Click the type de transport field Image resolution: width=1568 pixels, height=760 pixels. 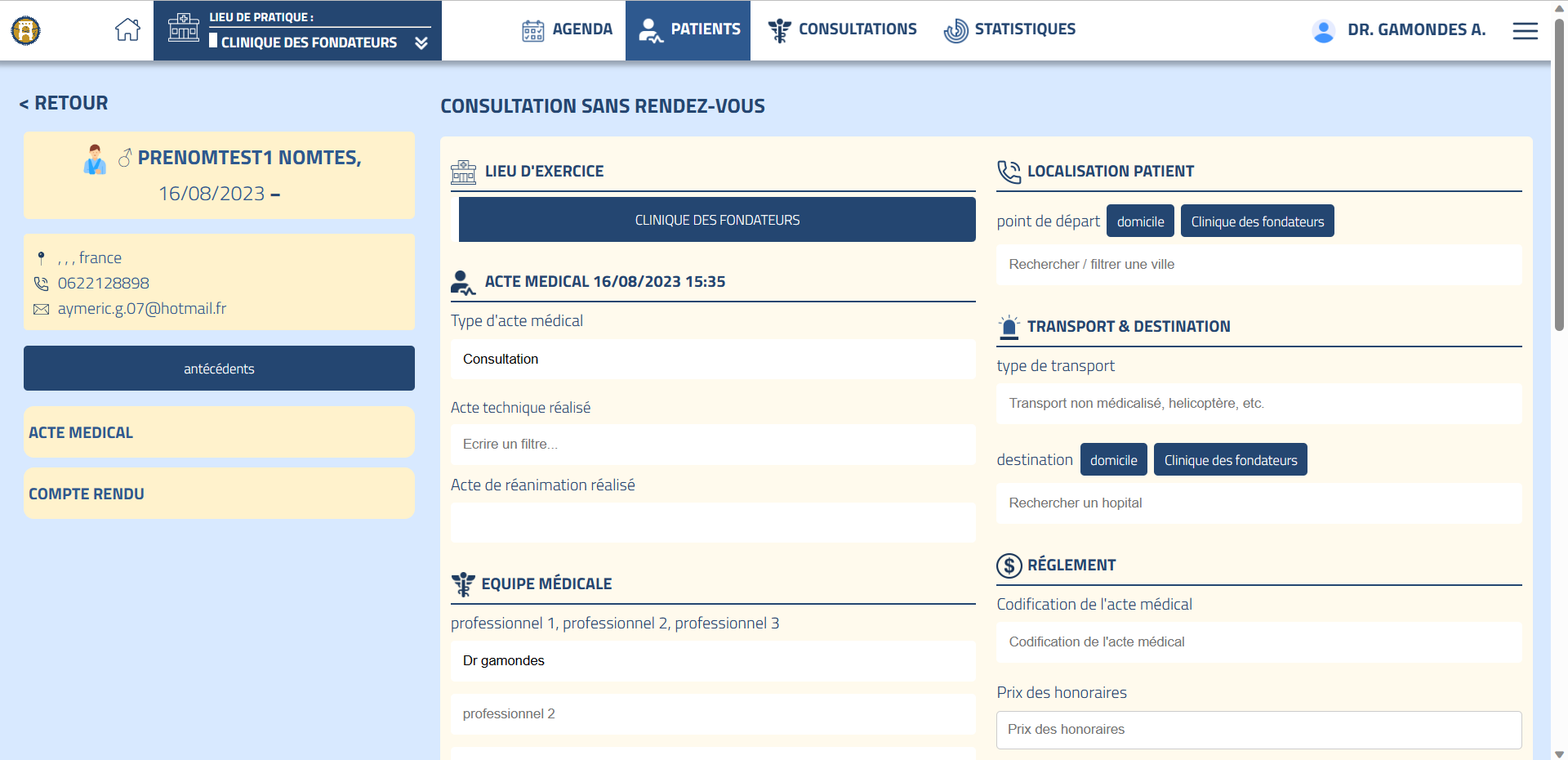[1258, 404]
